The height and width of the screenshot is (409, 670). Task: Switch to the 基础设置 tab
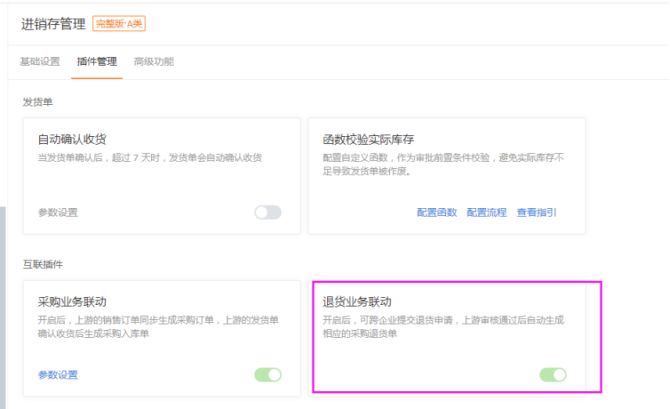pyautogui.click(x=40, y=62)
